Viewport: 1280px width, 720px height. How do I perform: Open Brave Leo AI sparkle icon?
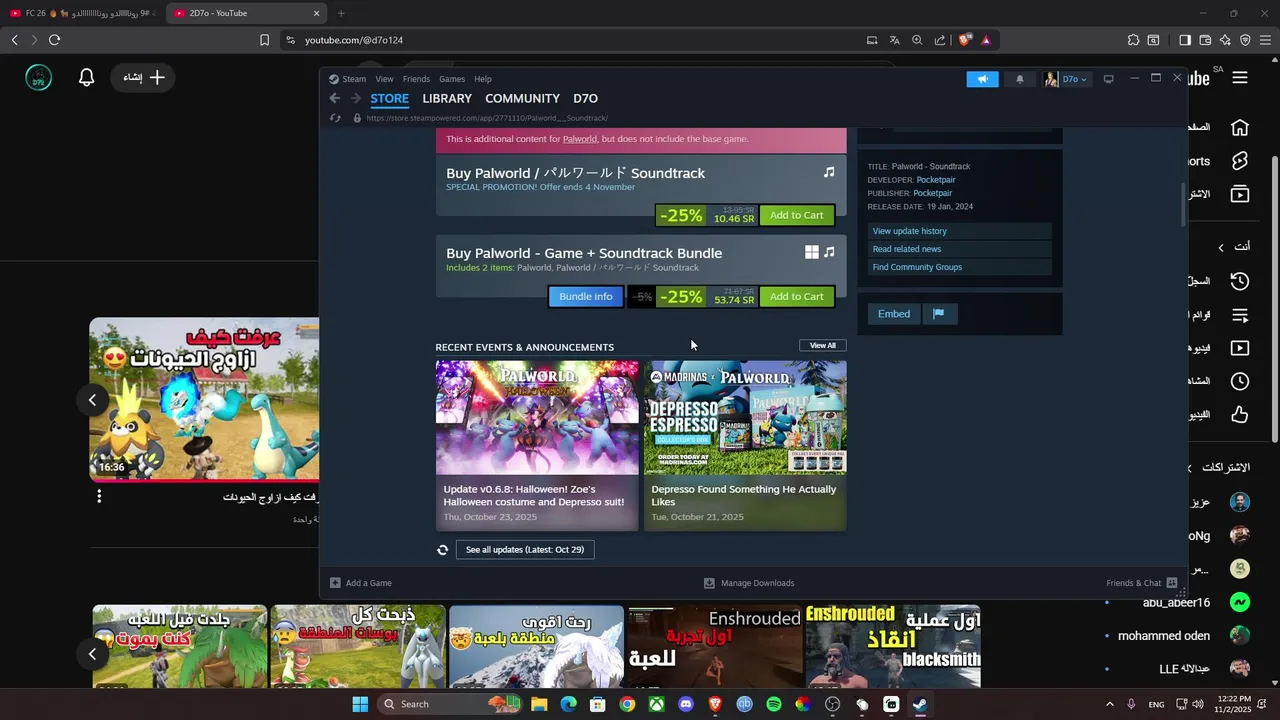[x=1225, y=40]
